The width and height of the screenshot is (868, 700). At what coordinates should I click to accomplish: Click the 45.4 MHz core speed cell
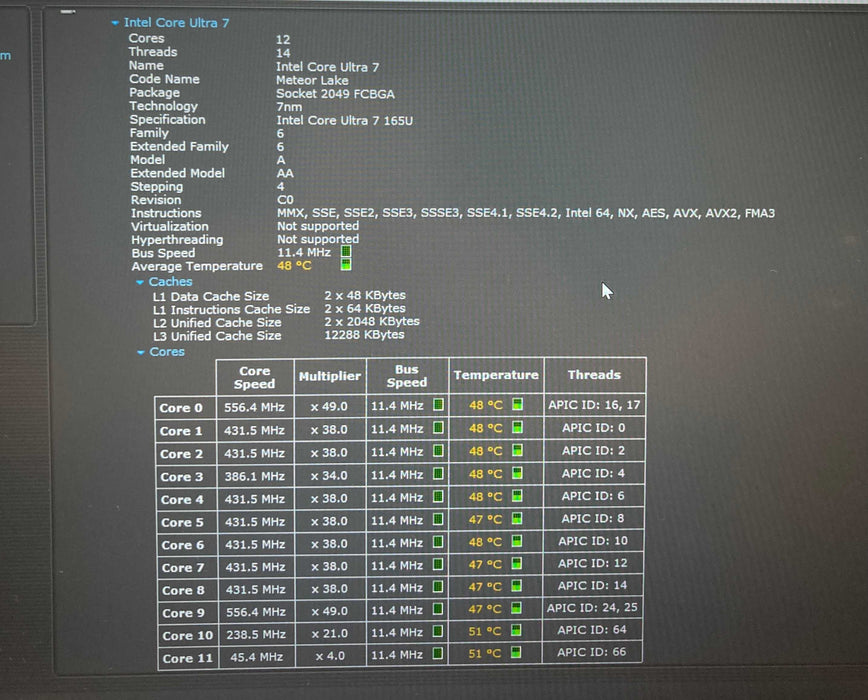256,657
